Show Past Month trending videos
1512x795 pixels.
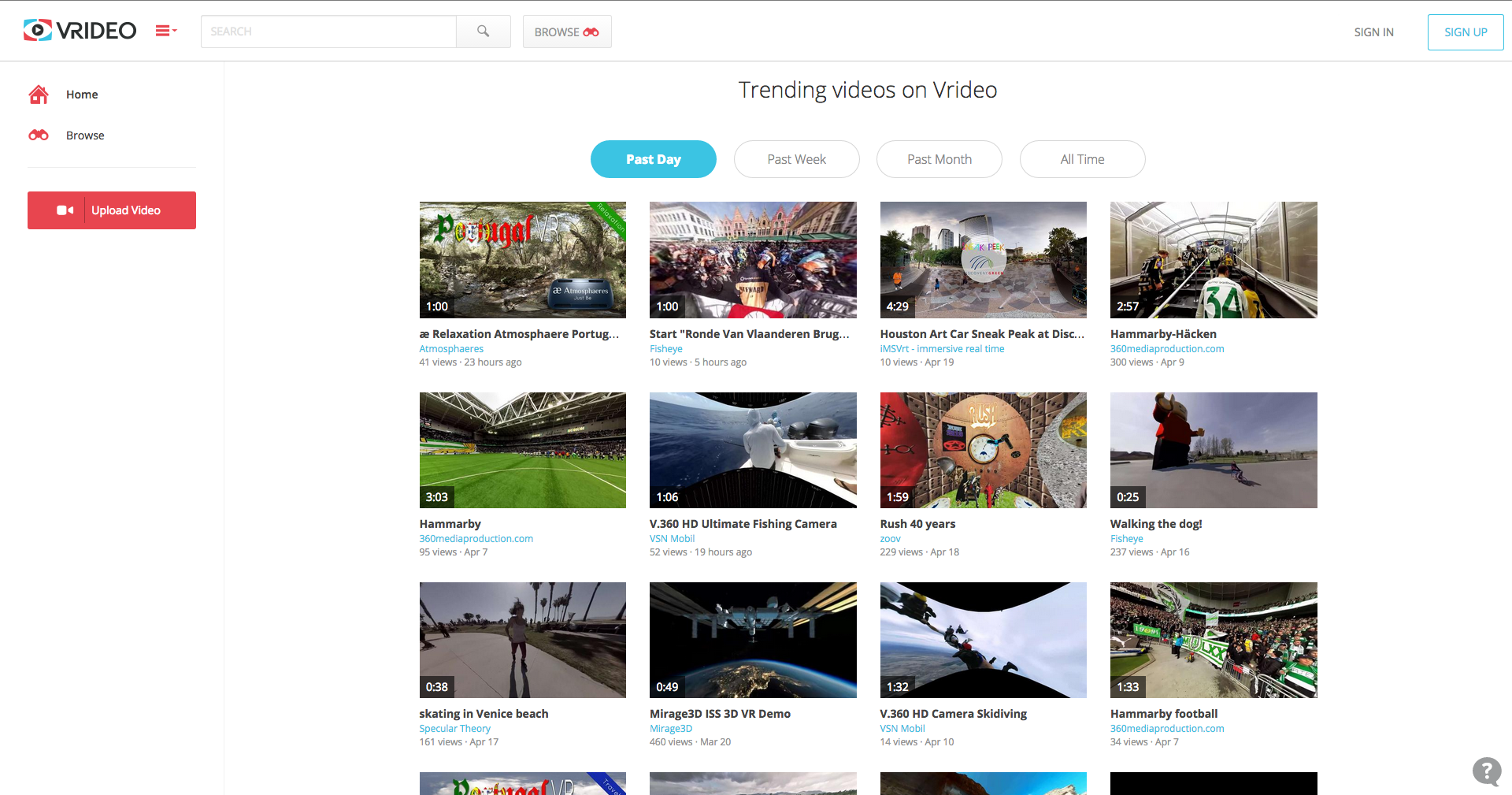pyautogui.click(x=939, y=159)
